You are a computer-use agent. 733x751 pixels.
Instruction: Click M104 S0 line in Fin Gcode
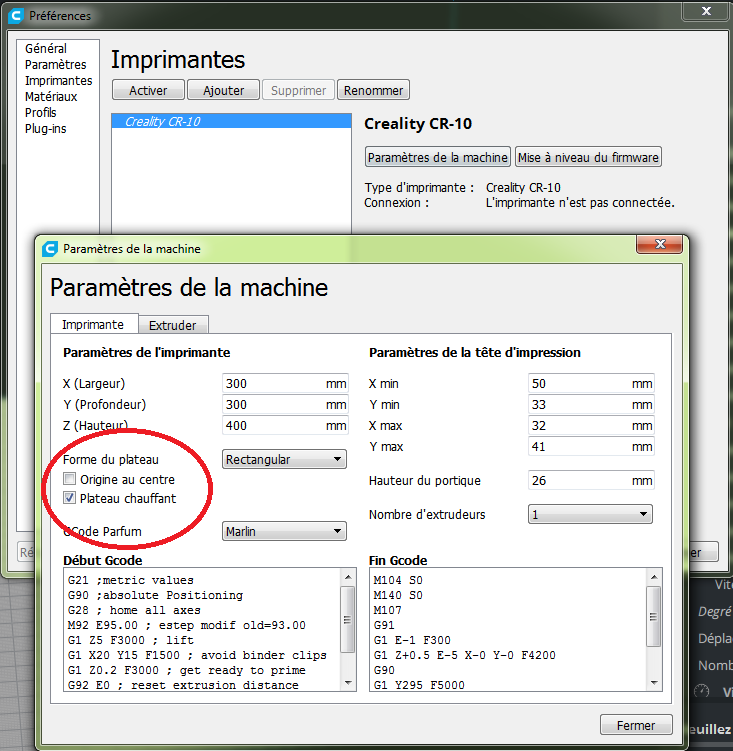coord(398,580)
